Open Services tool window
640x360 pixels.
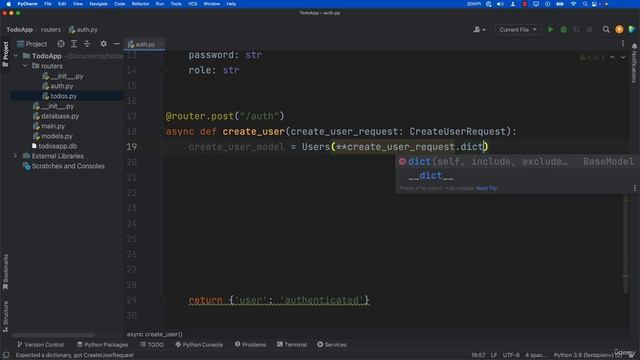pyautogui.click(x=331, y=345)
